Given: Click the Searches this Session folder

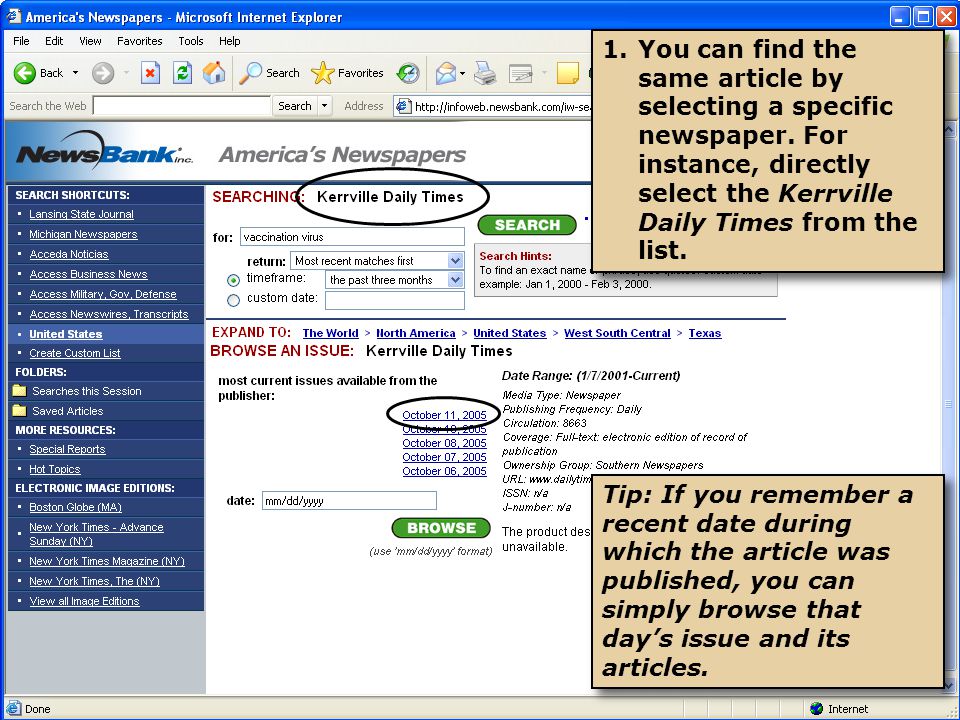Looking at the screenshot, I should (x=87, y=391).
